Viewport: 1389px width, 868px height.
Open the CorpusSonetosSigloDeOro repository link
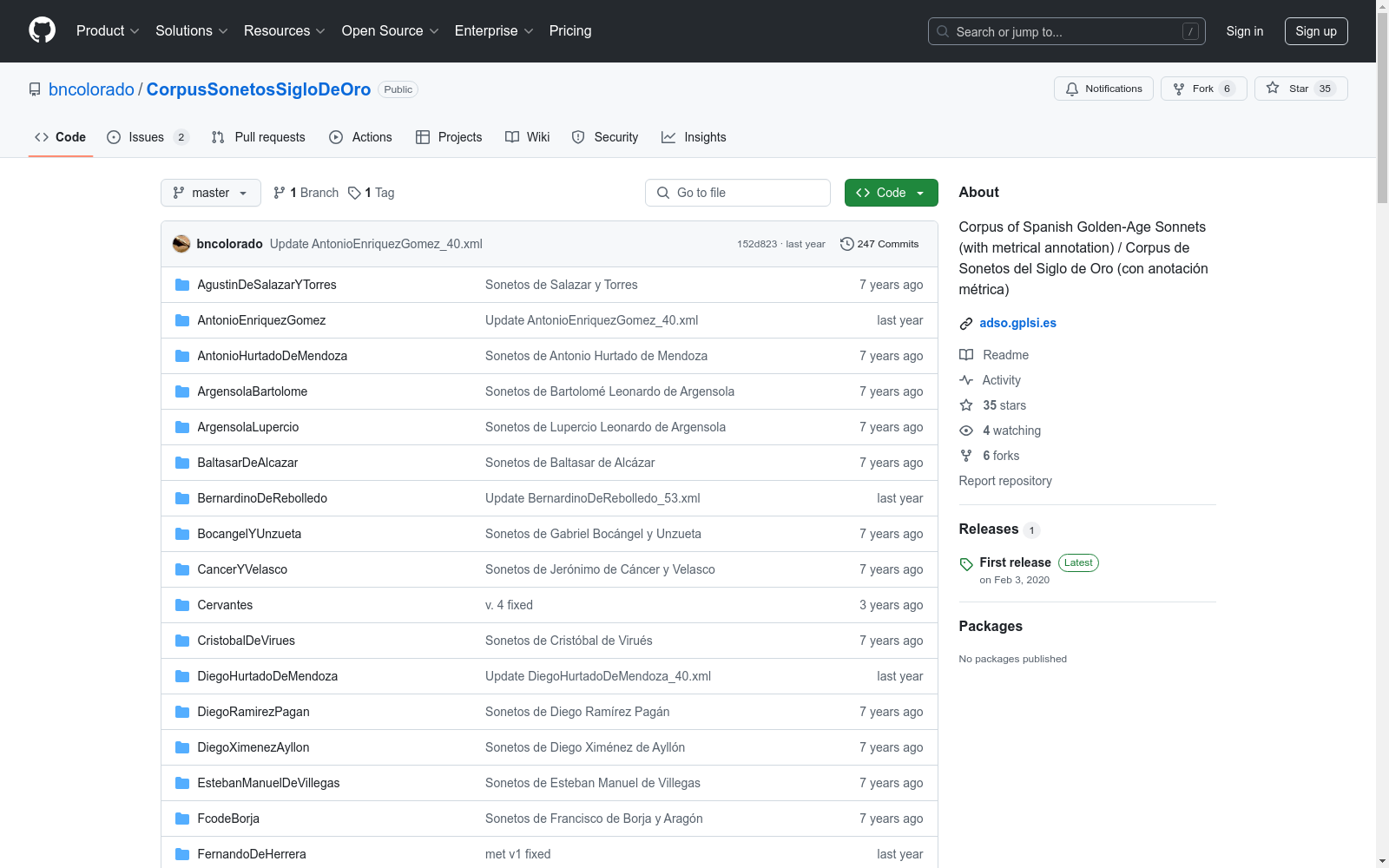259,89
